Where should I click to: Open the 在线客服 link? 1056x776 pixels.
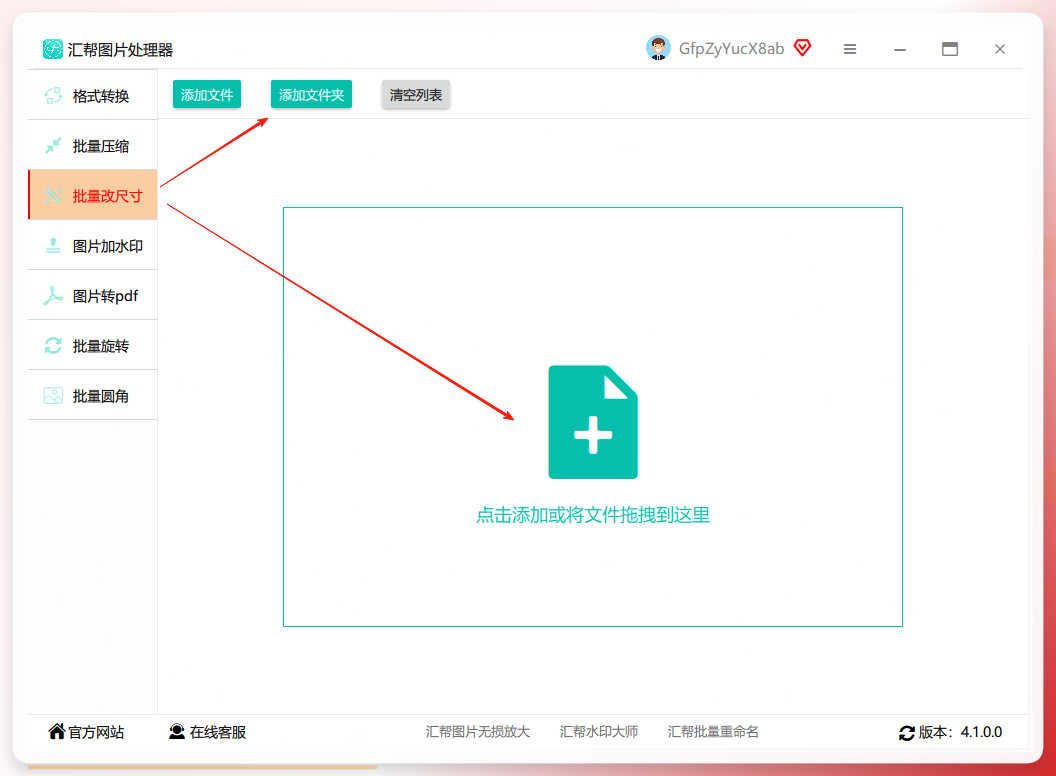tap(207, 732)
